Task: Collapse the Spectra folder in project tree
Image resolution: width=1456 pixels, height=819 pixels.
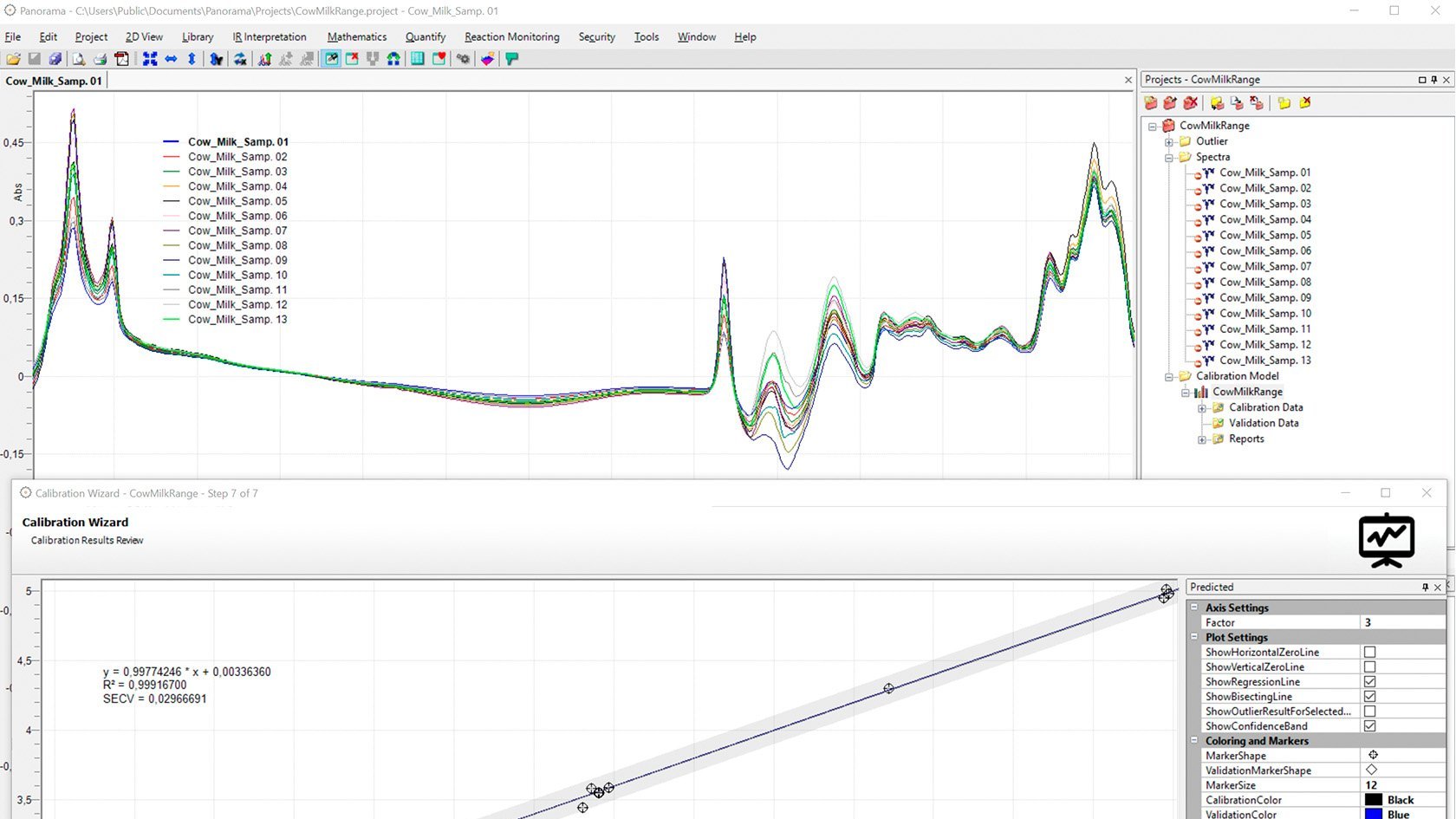Action: click(1169, 157)
